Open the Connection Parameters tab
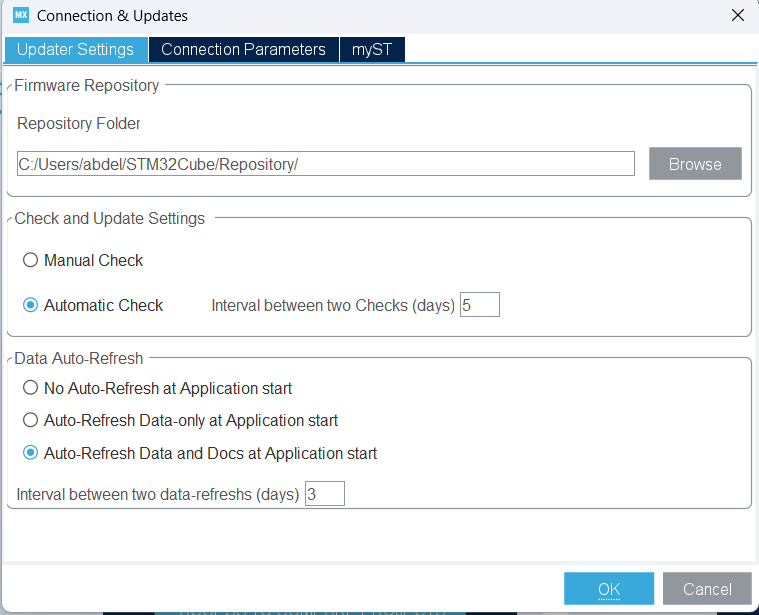This screenshot has height=615, width=759. point(243,49)
